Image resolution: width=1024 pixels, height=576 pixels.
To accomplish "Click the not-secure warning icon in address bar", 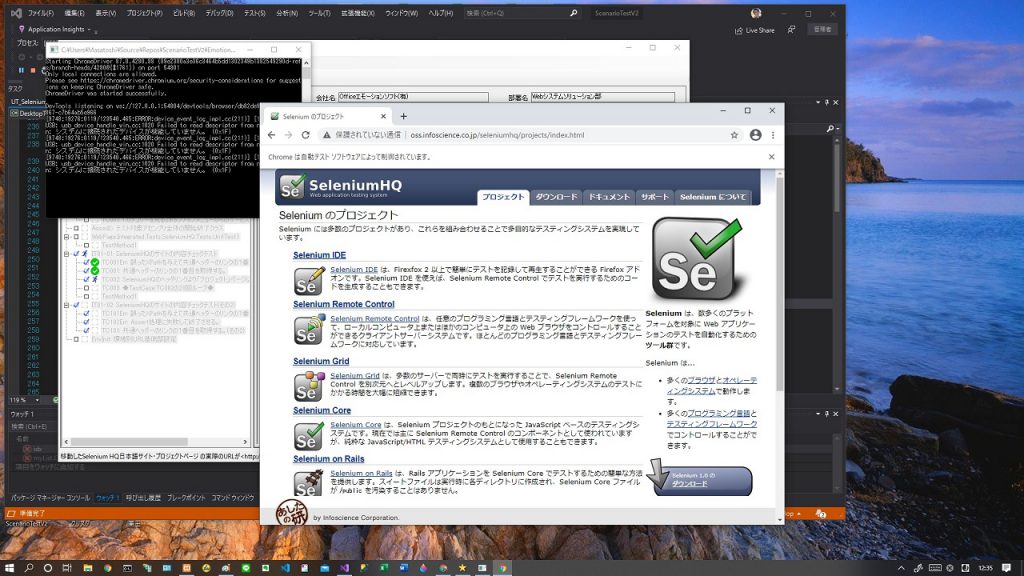I will coord(327,135).
